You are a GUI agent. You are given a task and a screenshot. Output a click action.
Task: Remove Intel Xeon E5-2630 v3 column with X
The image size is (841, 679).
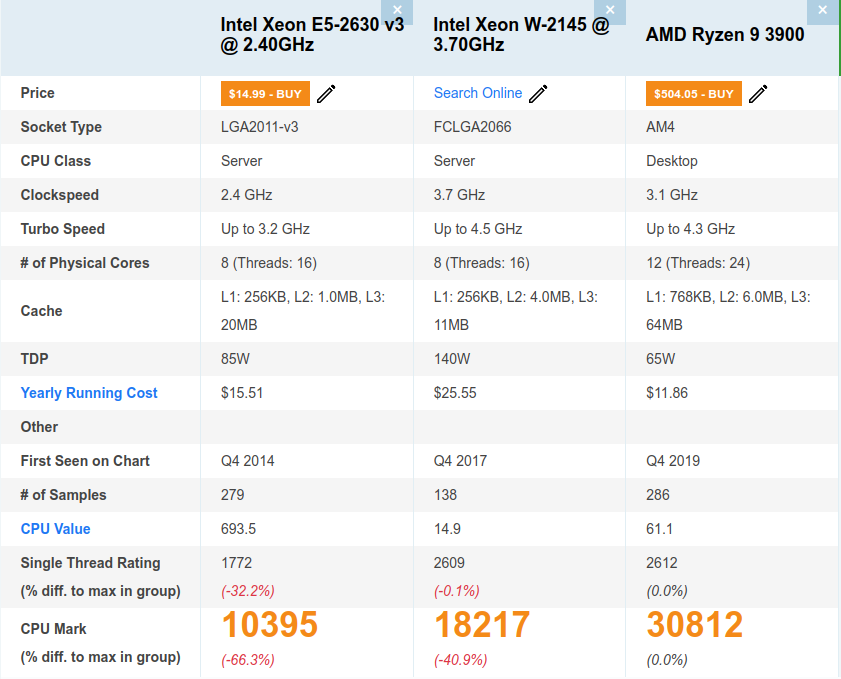pyautogui.click(x=397, y=11)
